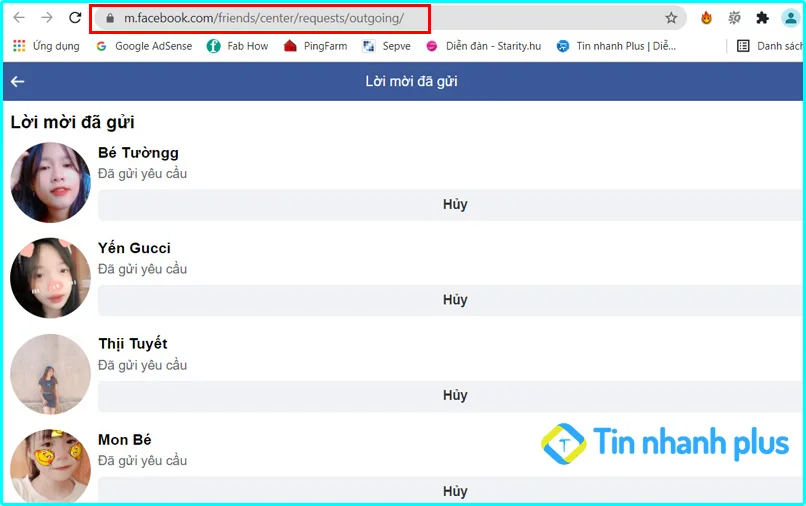Open the PingFarm bookmark

pyautogui.click(x=315, y=46)
